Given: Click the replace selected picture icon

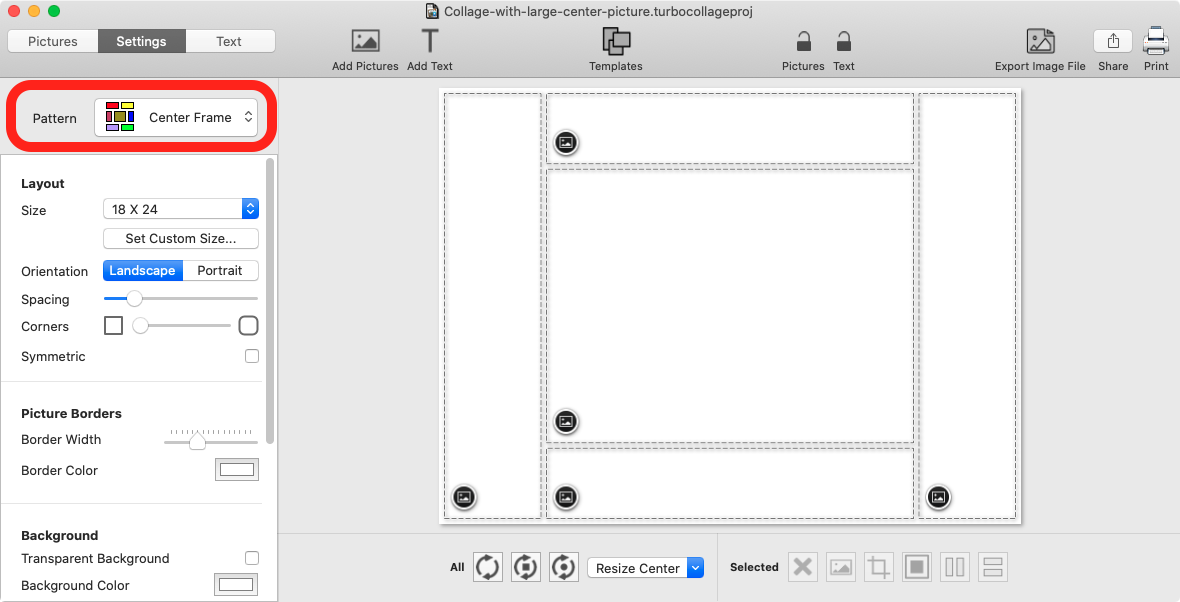Looking at the screenshot, I should tap(841, 567).
